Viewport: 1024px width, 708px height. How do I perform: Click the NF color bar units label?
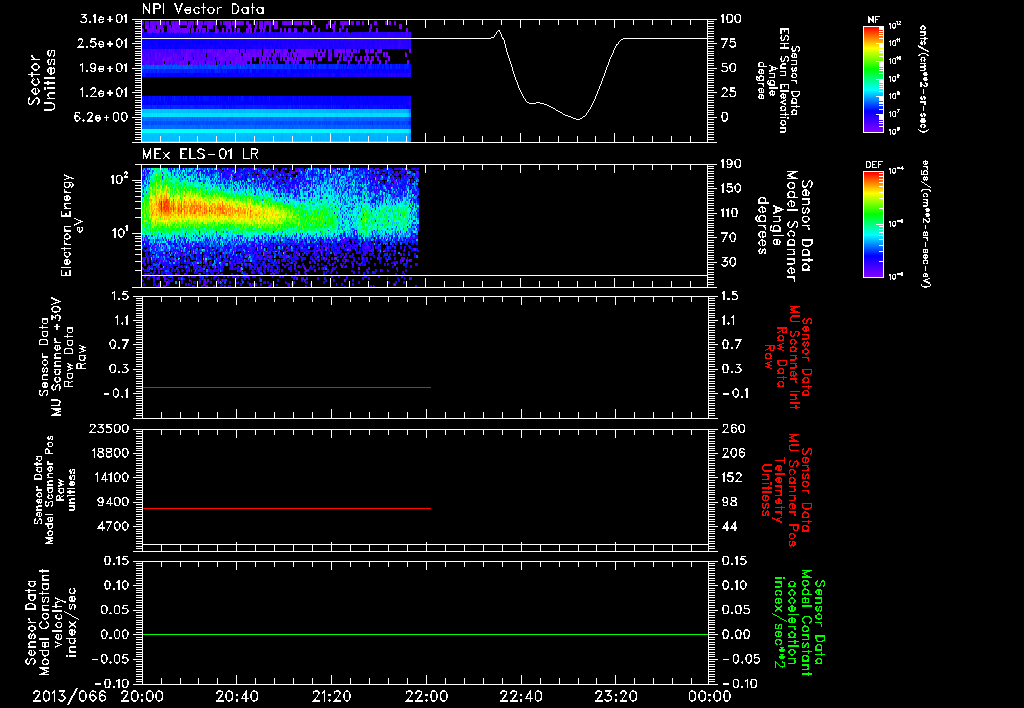[923, 78]
